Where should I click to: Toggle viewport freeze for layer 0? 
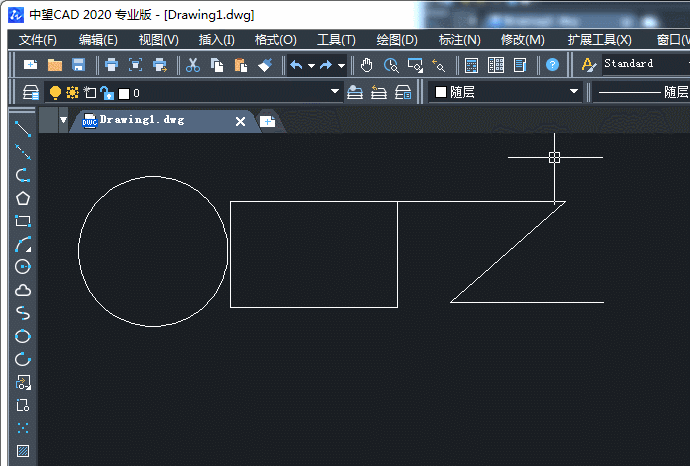[x=90, y=92]
